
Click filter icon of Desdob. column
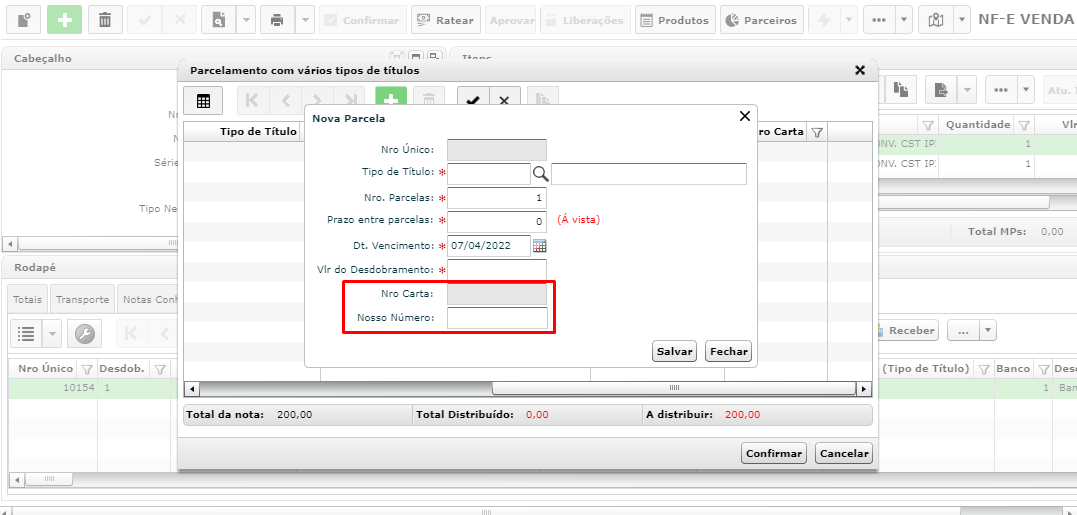(160, 369)
